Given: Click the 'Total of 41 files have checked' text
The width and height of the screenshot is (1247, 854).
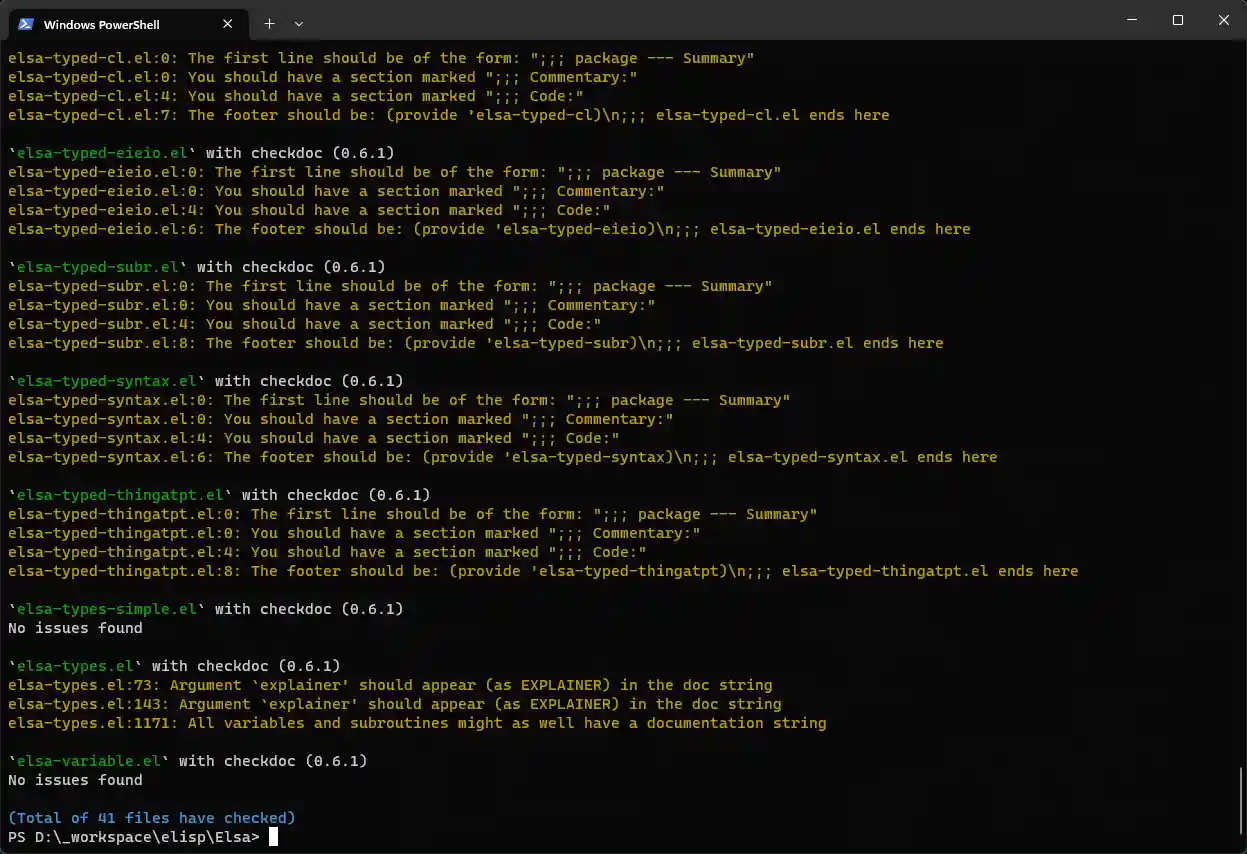Looking at the screenshot, I should click(152, 818).
